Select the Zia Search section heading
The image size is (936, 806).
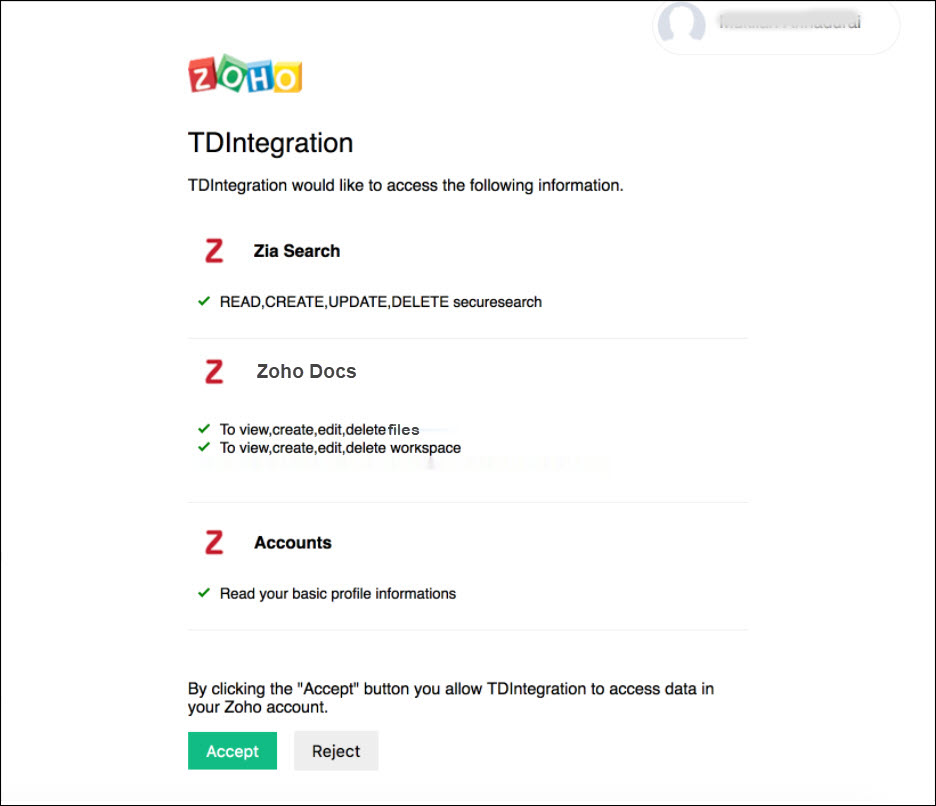tap(297, 251)
